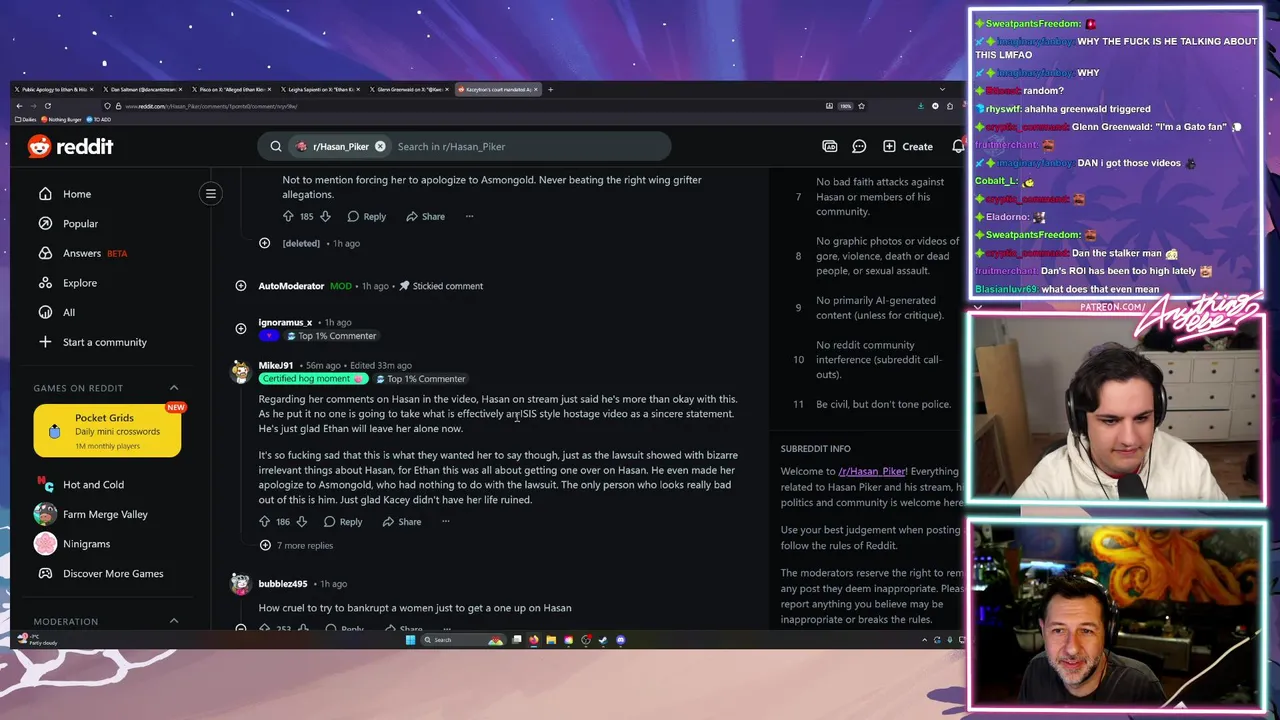Reload the page in the browser
The image size is (1280, 720).
pyautogui.click(x=48, y=106)
